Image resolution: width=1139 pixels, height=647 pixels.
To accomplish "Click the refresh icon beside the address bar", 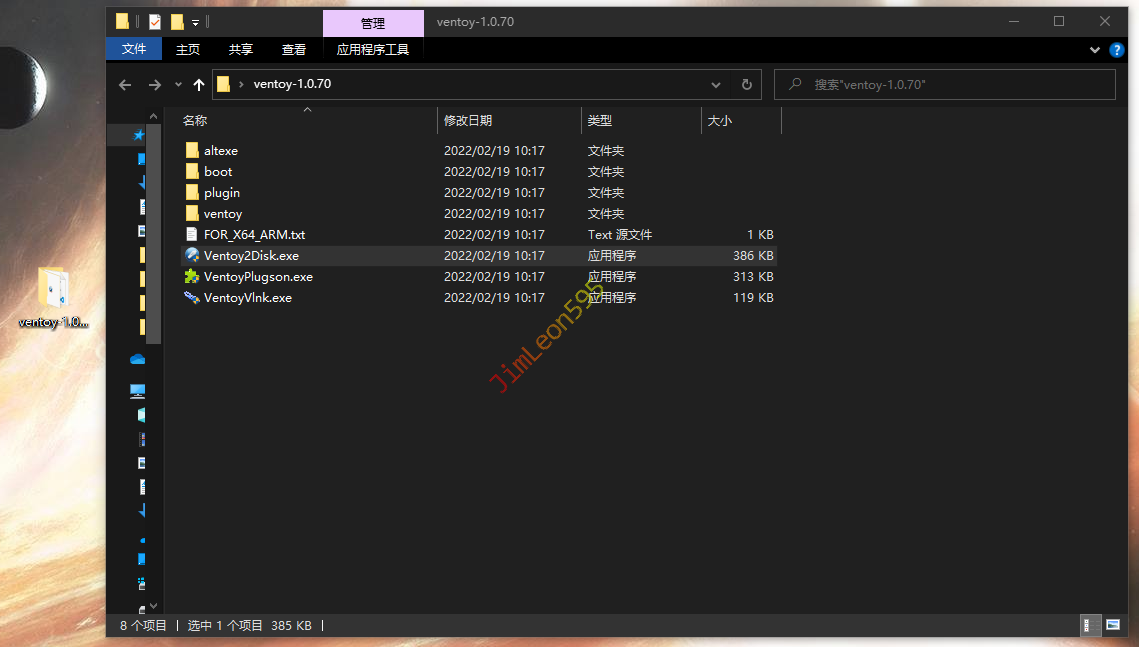I will pos(746,85).
